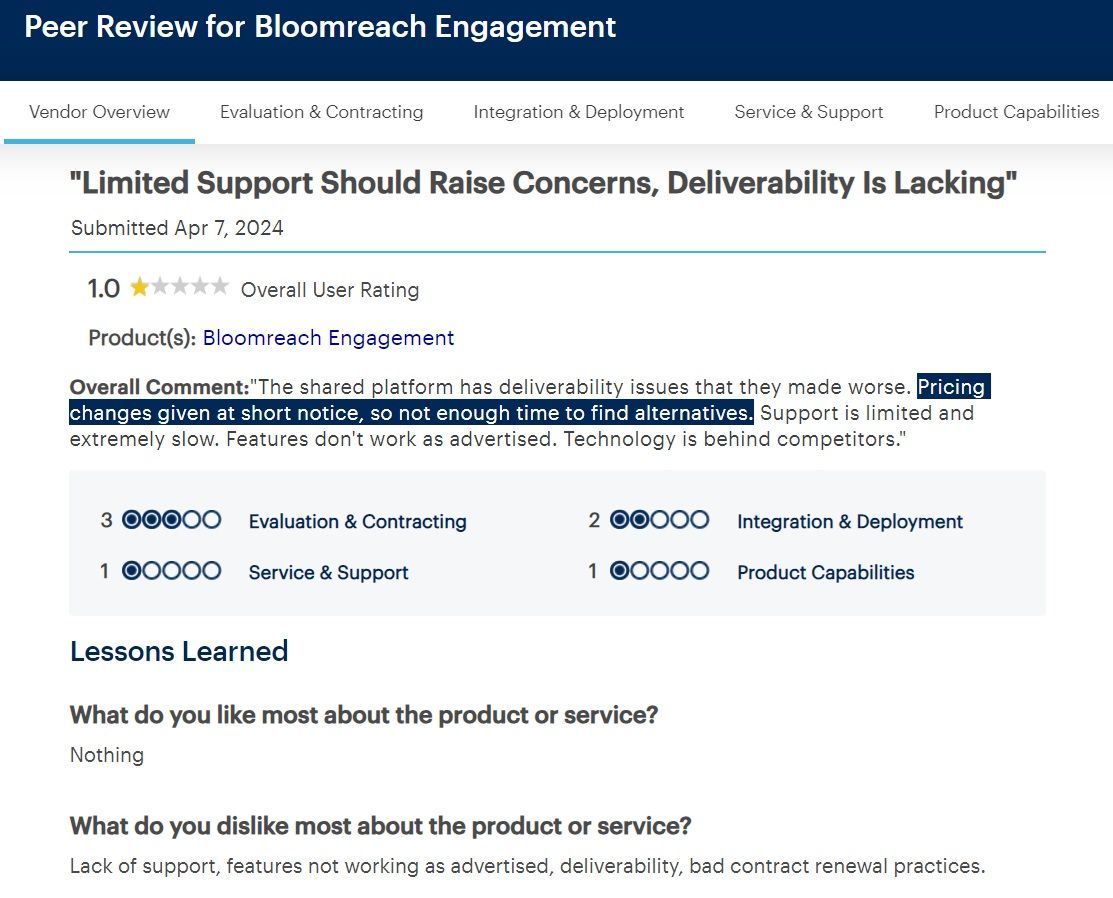Click the highlighted 'Pricing changes' text selection
The width and height of the screenshot is (1113, 898).
pos(410,412)
